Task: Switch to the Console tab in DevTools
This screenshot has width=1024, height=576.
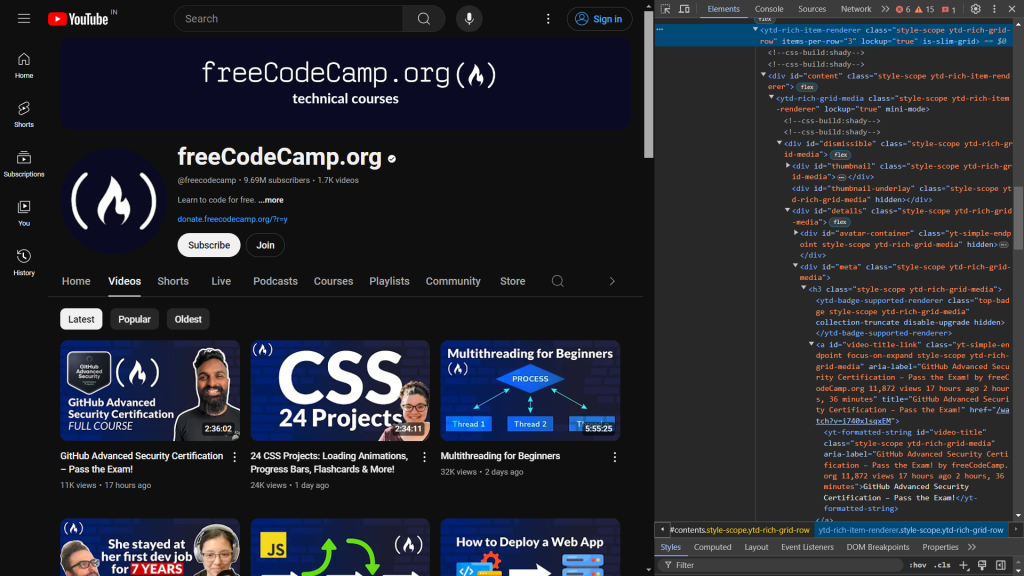Action: (x=768, y=9)
